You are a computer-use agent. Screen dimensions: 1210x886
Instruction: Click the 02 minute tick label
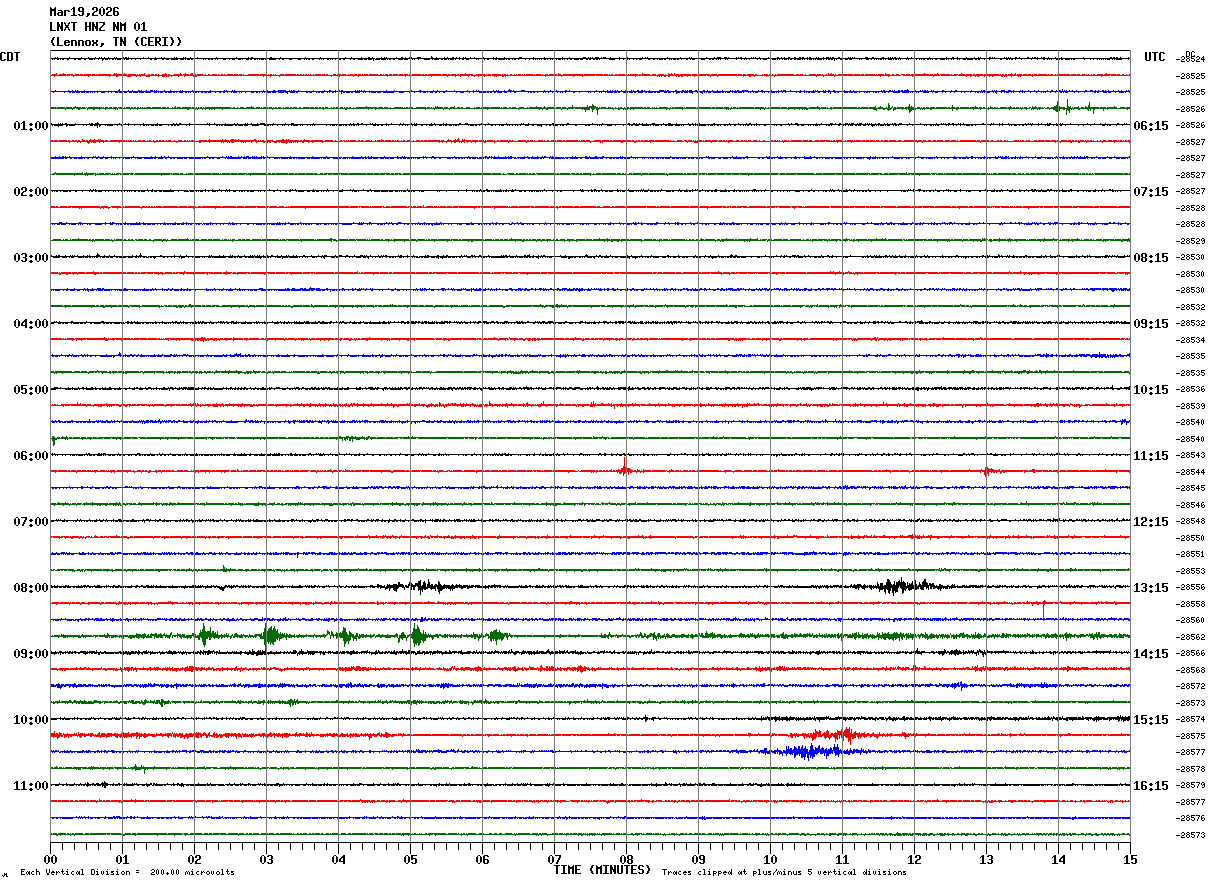click(194, 860)
